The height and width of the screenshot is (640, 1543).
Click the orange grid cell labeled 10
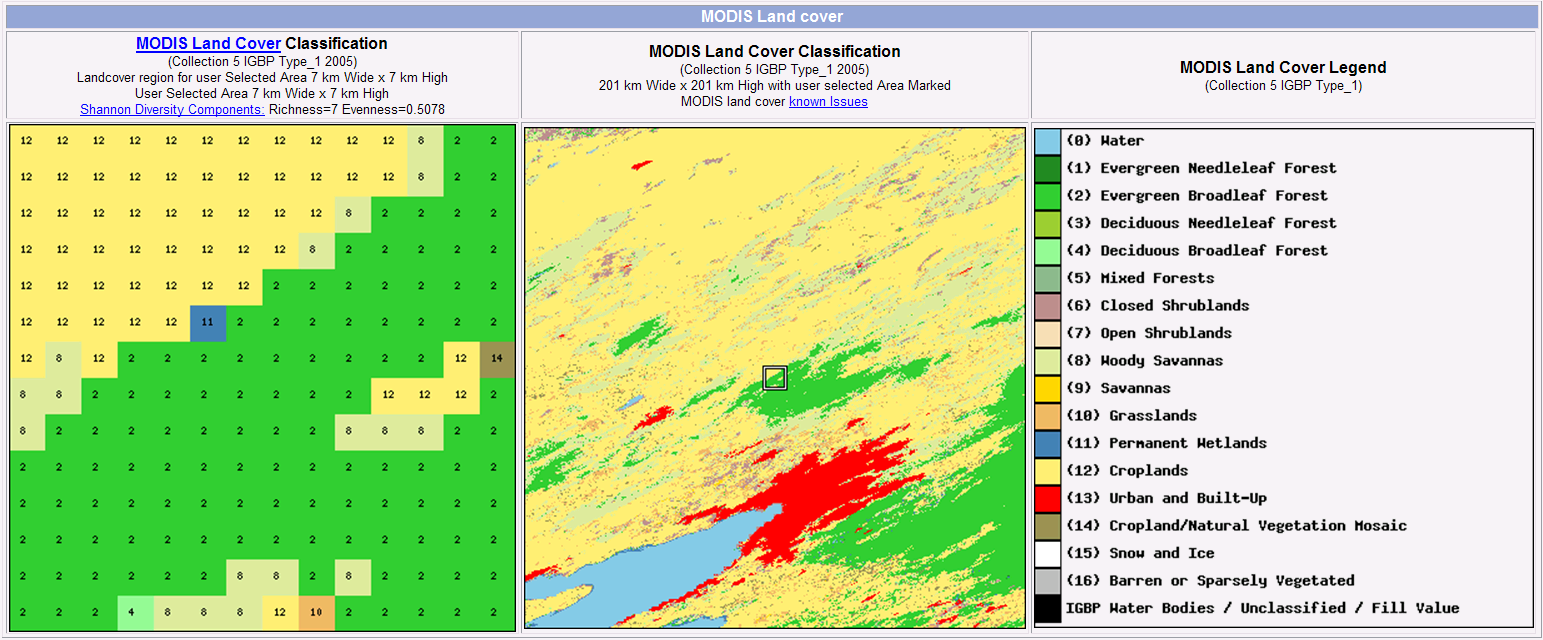(316, 612)
